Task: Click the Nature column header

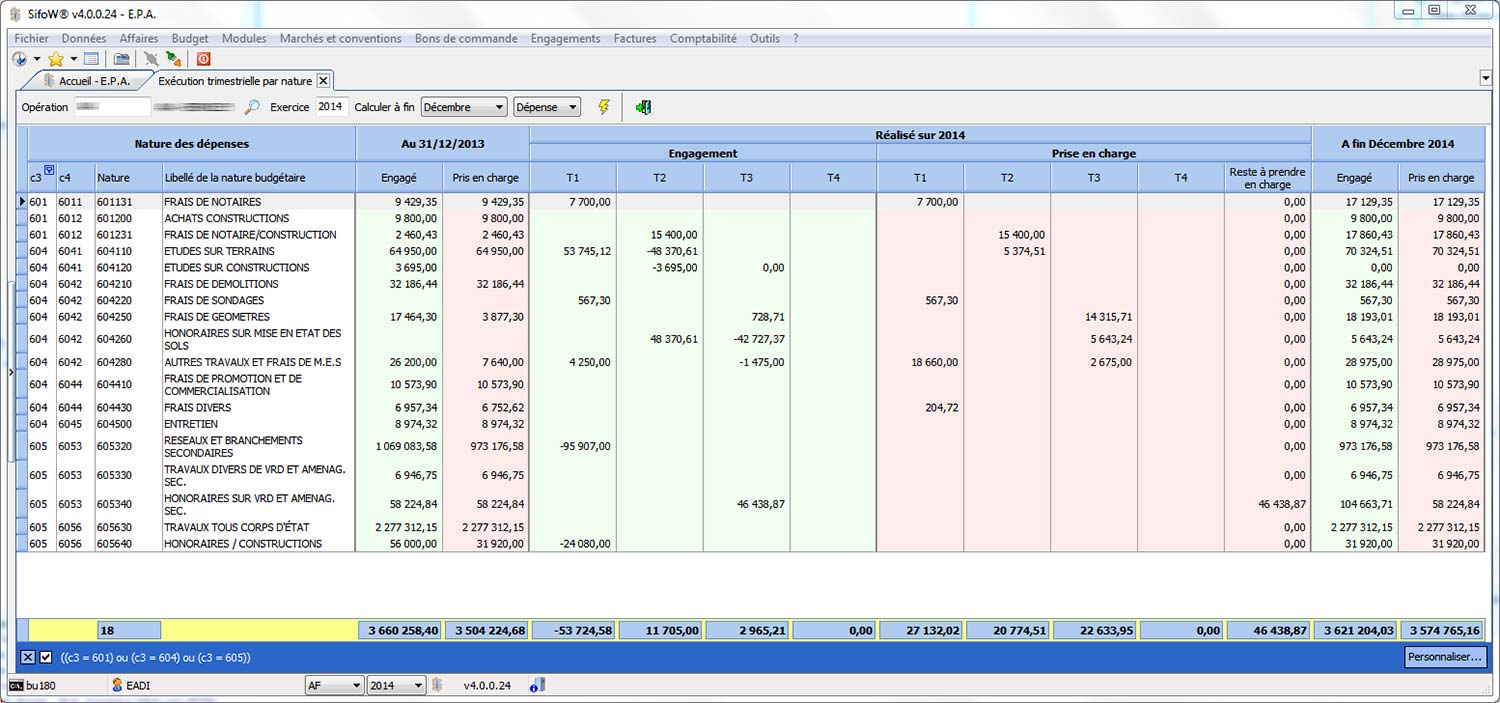Action: pos(128,177)
